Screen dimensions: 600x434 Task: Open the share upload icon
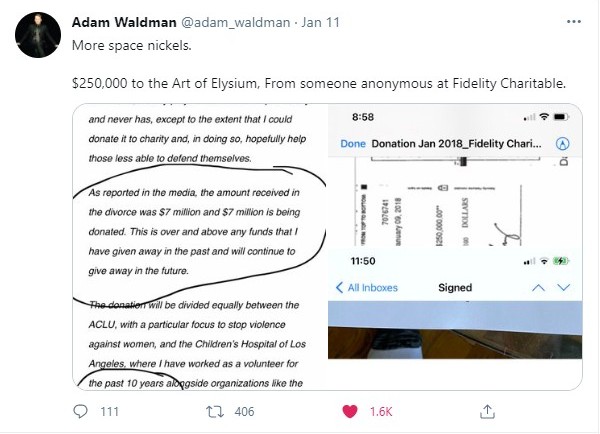point(487,411)
